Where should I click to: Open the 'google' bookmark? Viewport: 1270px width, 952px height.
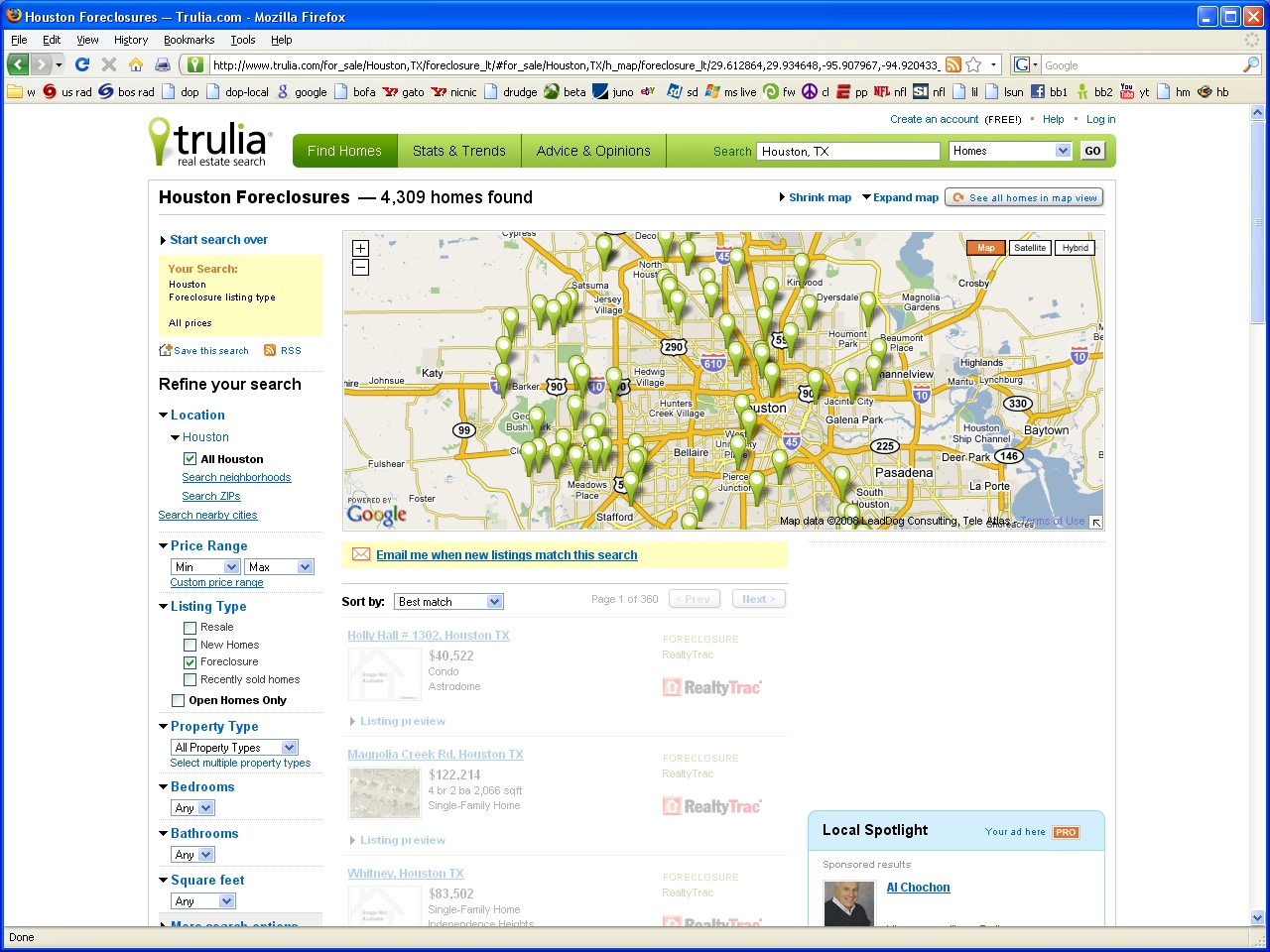[x=302, y=91]
